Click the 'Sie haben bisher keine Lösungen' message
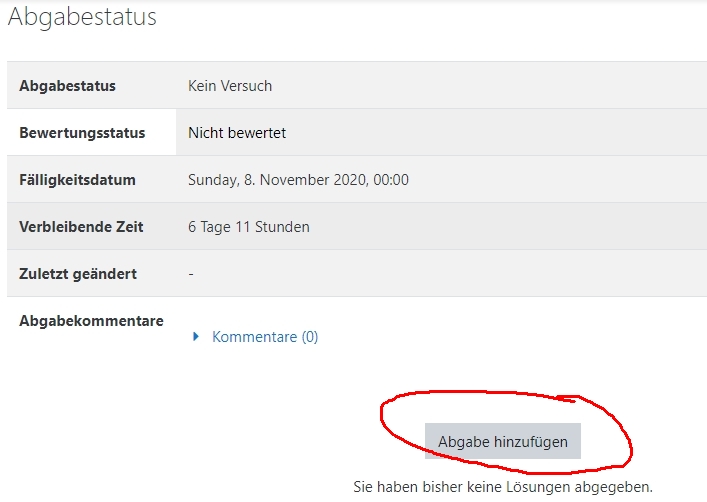 (x=503, y=486)
